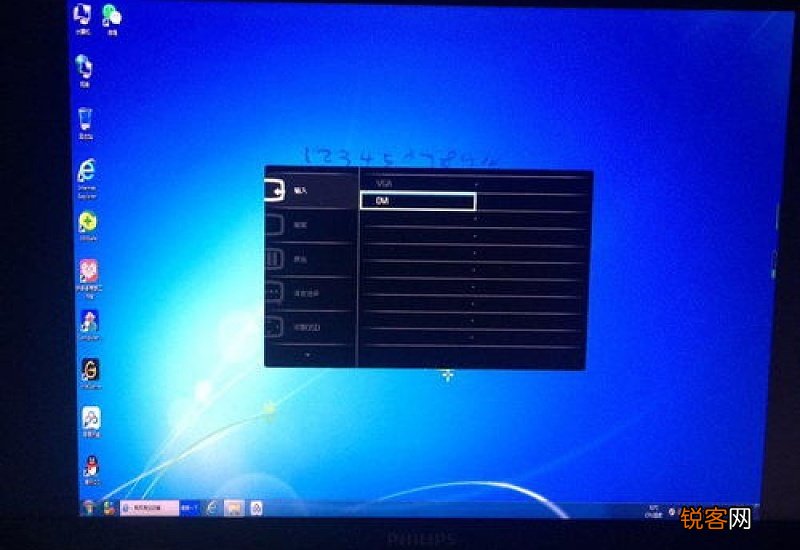The width and height of the screenshot is (800, 550).
Task: Open the QQ penguin desktop shortcut
Action: (x=91, y=469)
